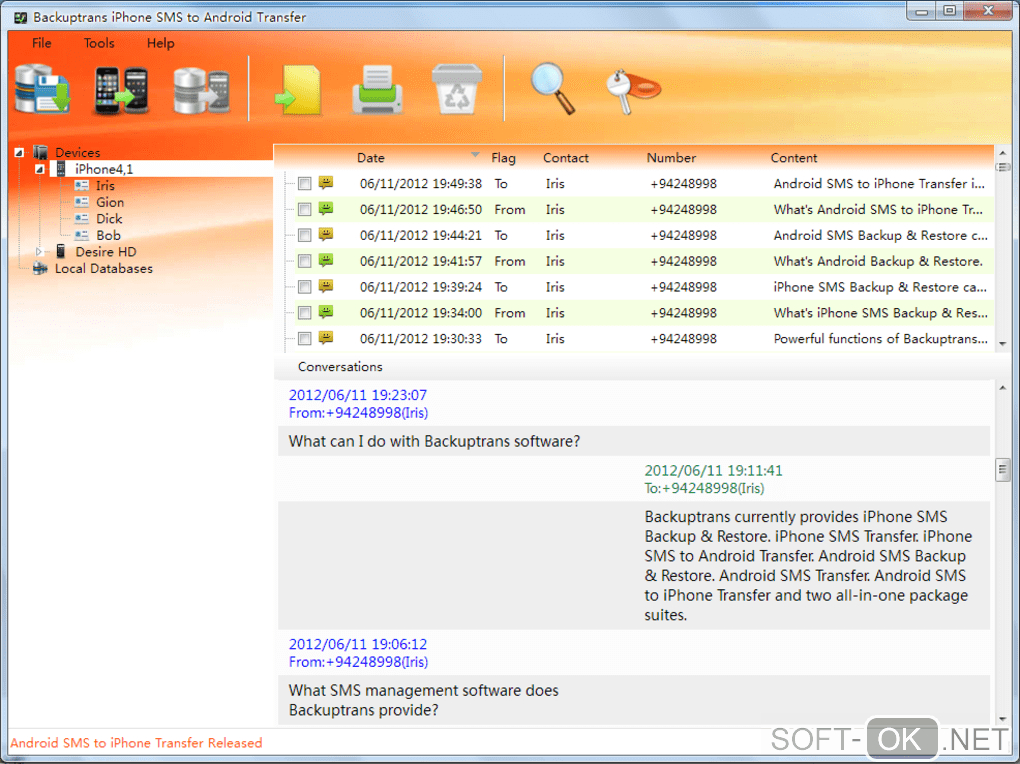Viewport: 1020px width, 764px height.
Task: Expand the Desire HD tree node
Action: tap(39, 251)
